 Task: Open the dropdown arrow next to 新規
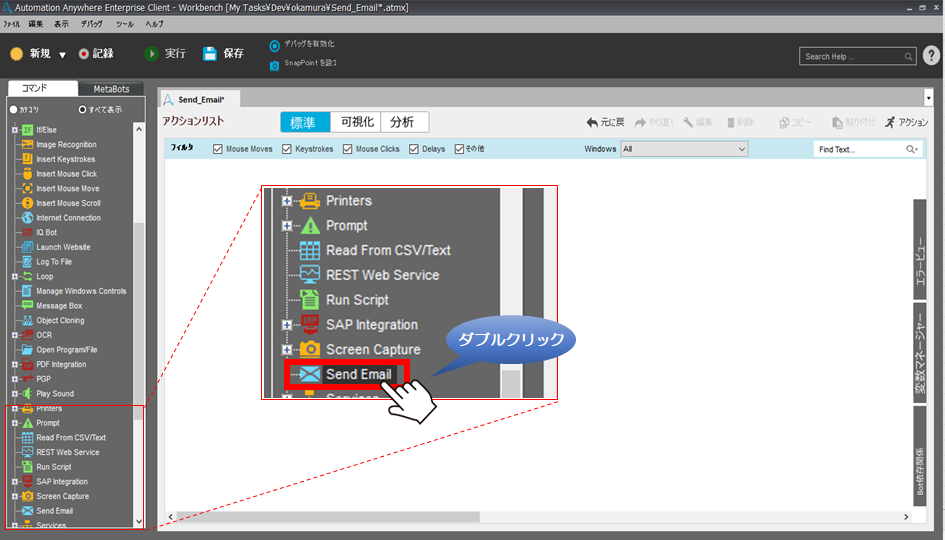coord(62,55)
